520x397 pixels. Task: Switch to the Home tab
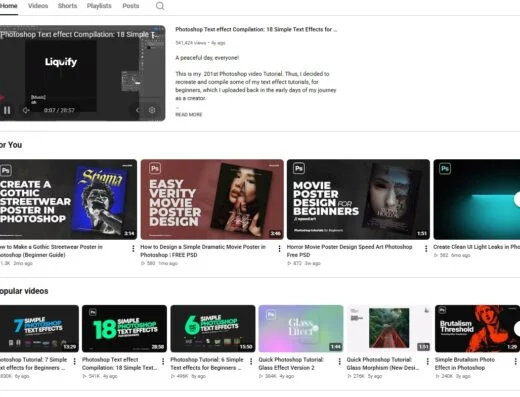[x=9, y=6]
